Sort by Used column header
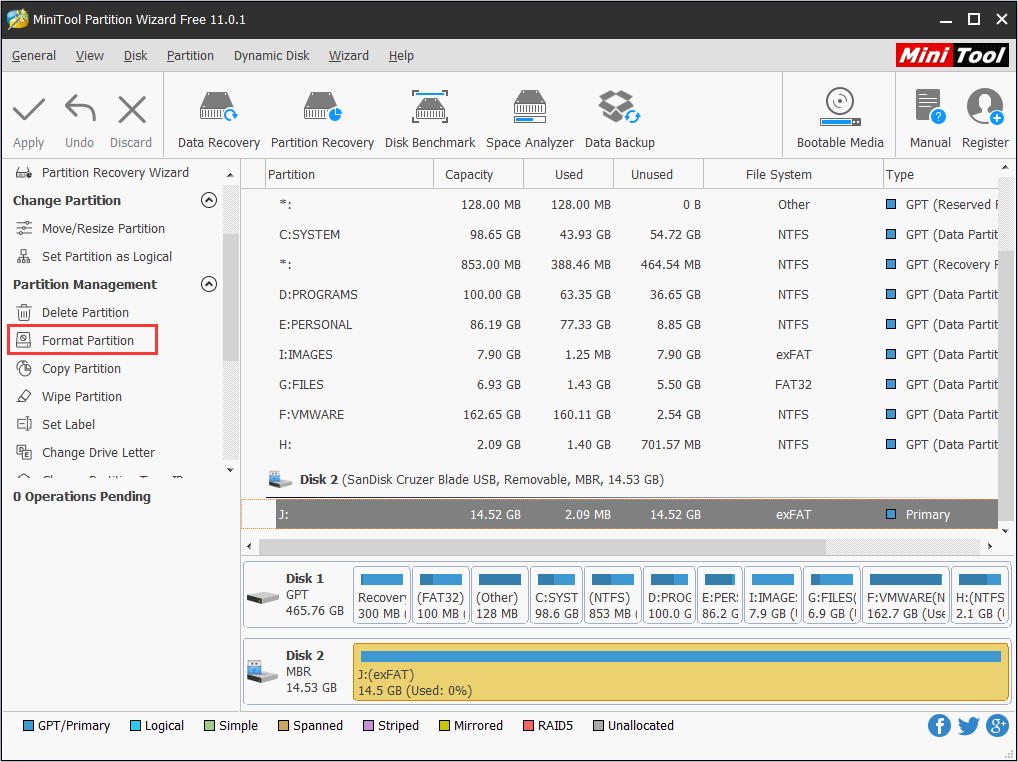 pos(569,175)
